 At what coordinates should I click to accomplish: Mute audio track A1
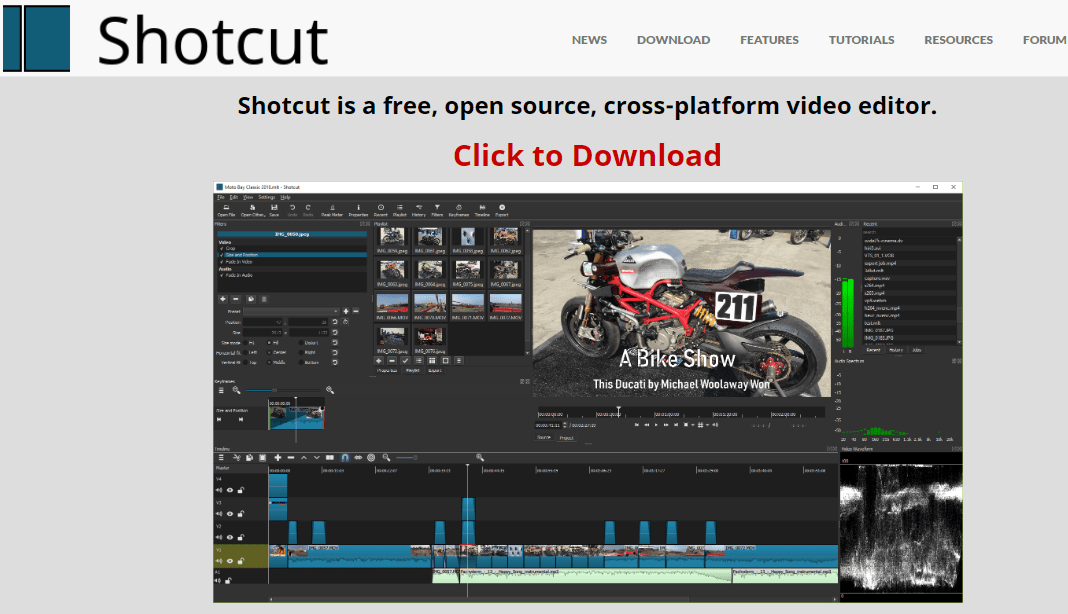(218, 581)
